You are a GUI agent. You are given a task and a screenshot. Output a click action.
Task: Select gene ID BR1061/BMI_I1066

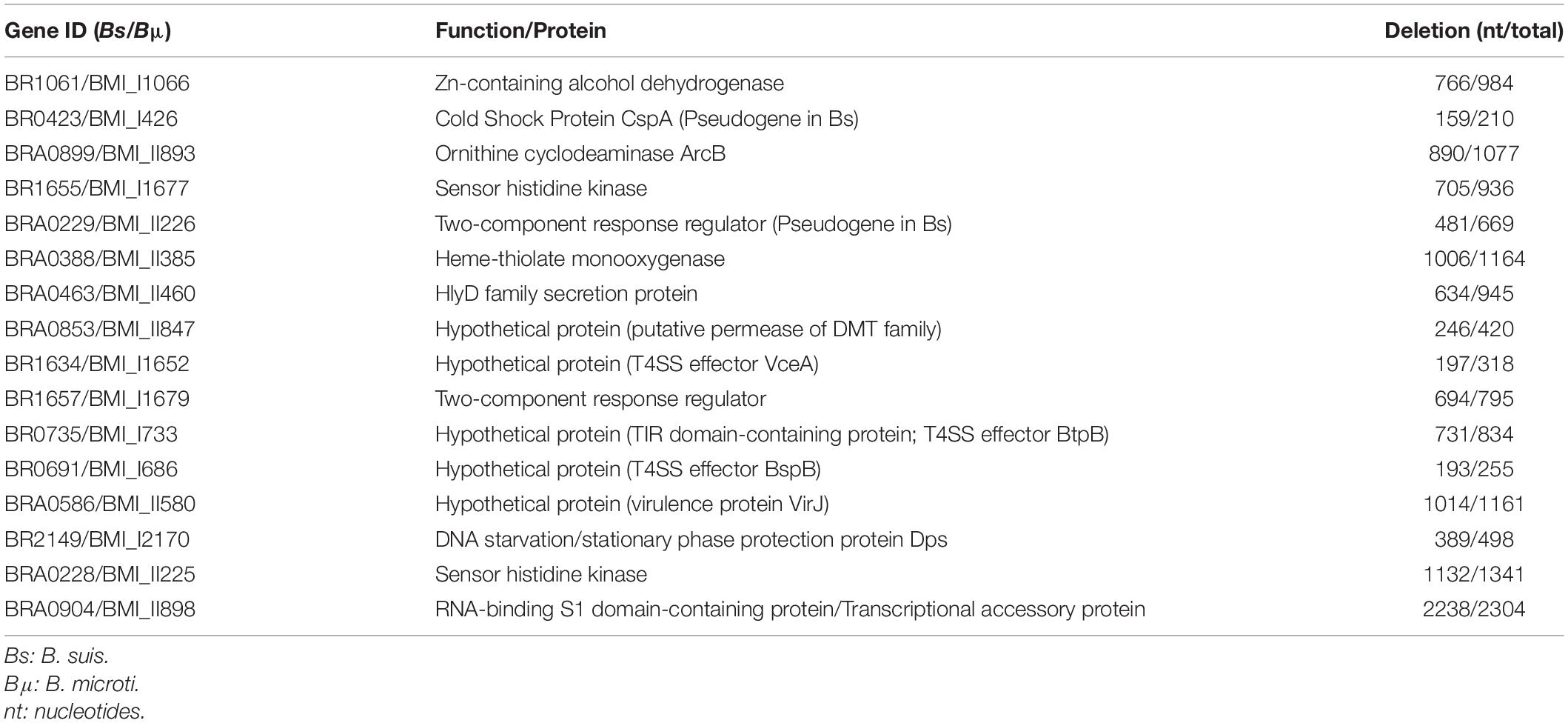pos(97,84)
